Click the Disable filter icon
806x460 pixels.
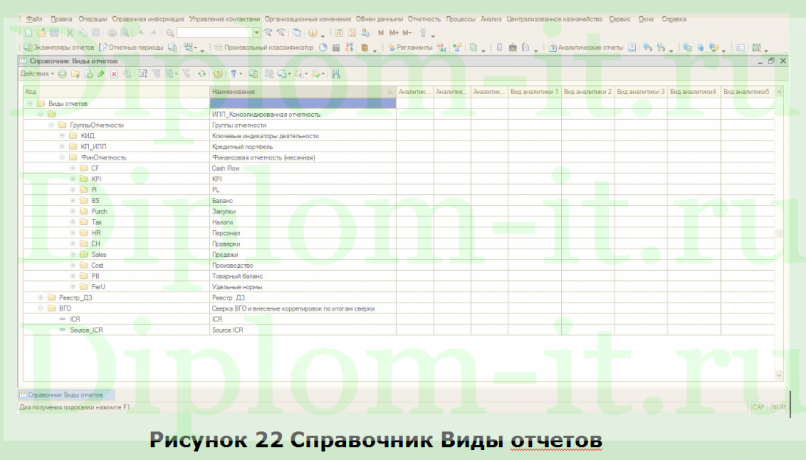pos(187,74)
